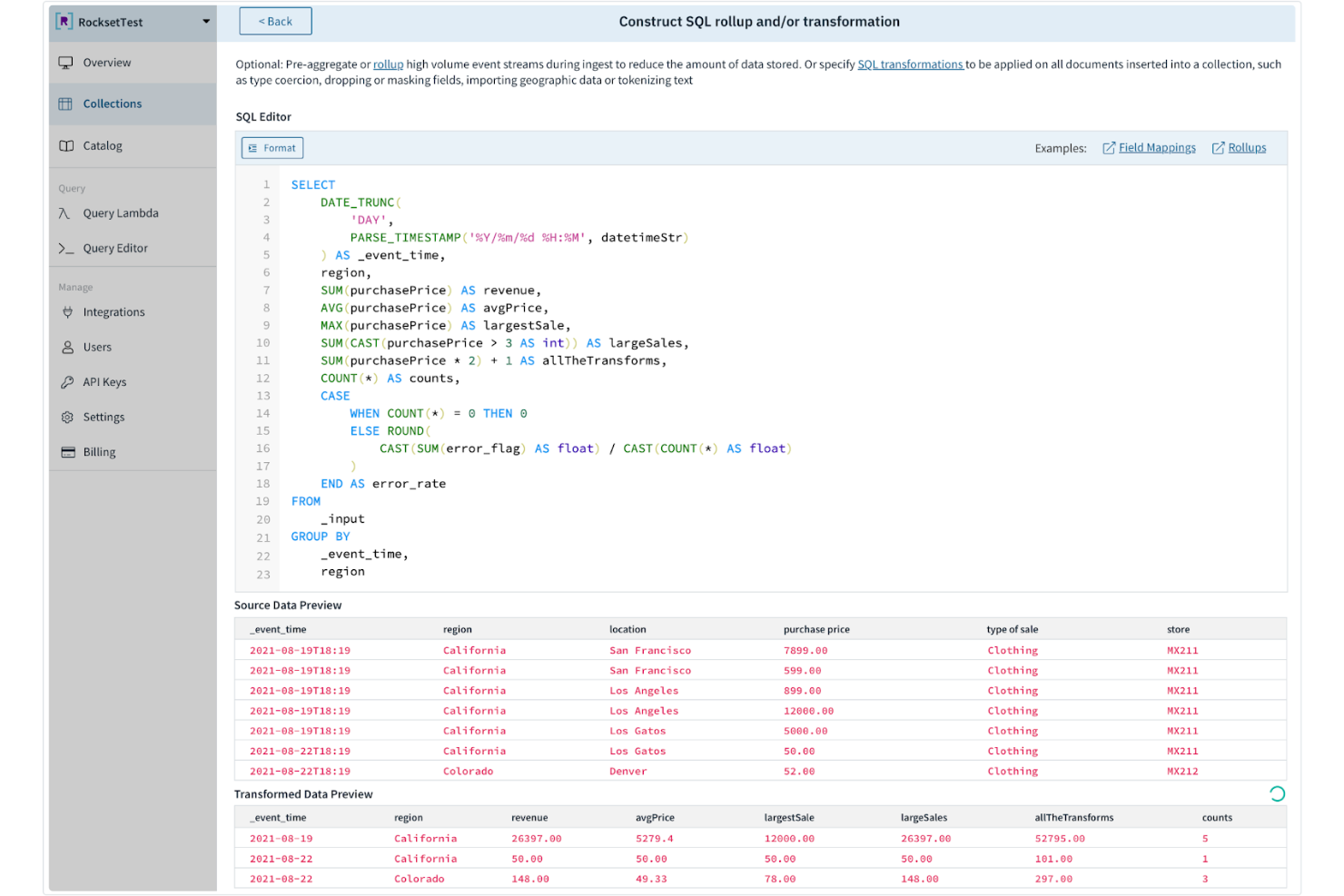Open the Settings page
The width and height of the screenshot is (1344, 896).
(x=104, y=417)
